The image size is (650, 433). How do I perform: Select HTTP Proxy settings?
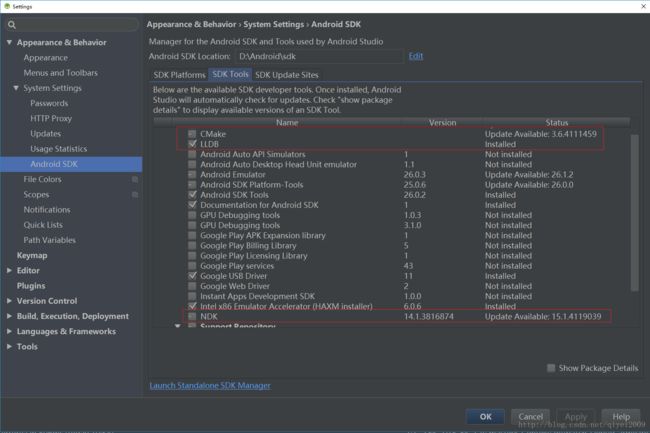click(51, 119)
